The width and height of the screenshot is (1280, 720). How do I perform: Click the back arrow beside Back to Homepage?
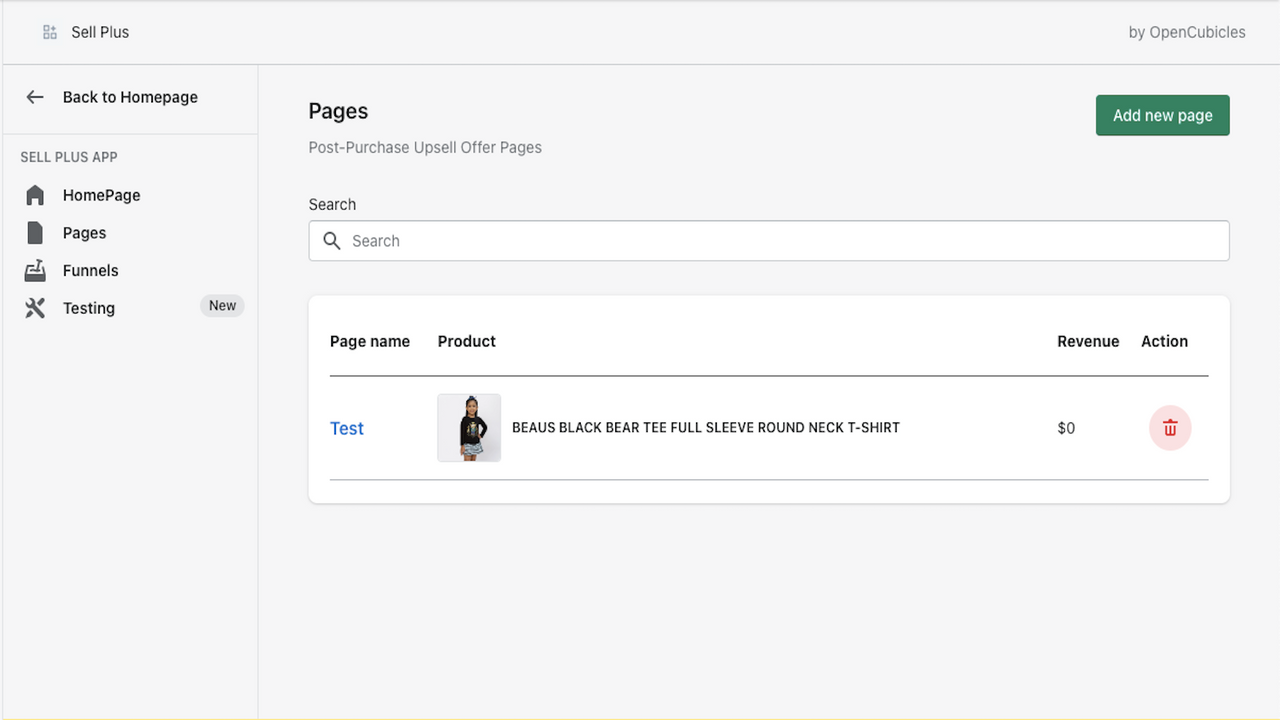click(35, 97)
